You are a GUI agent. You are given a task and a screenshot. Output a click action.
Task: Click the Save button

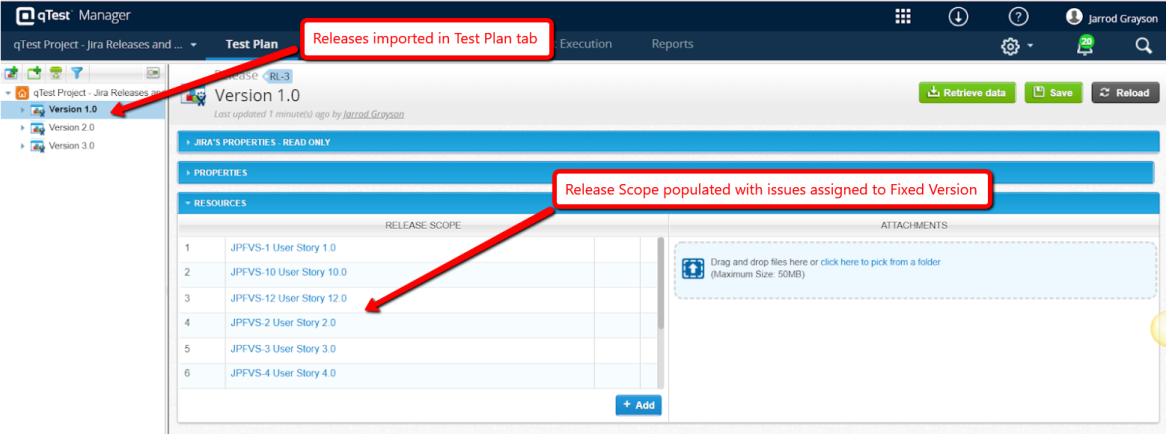point(1054,93)
